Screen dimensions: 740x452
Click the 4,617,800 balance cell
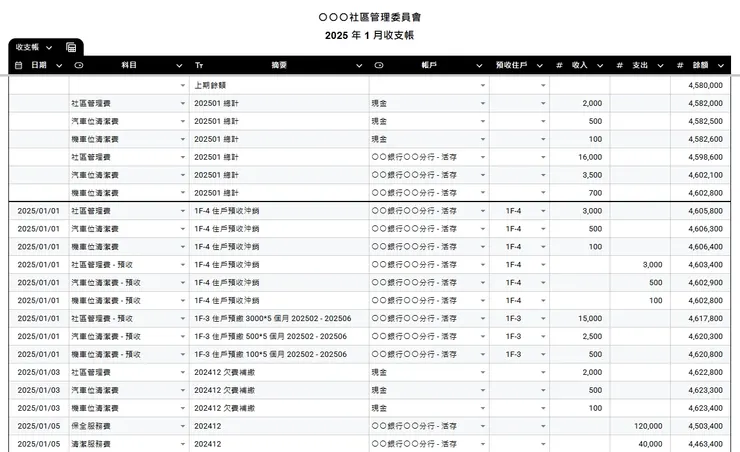pos(700,318)
